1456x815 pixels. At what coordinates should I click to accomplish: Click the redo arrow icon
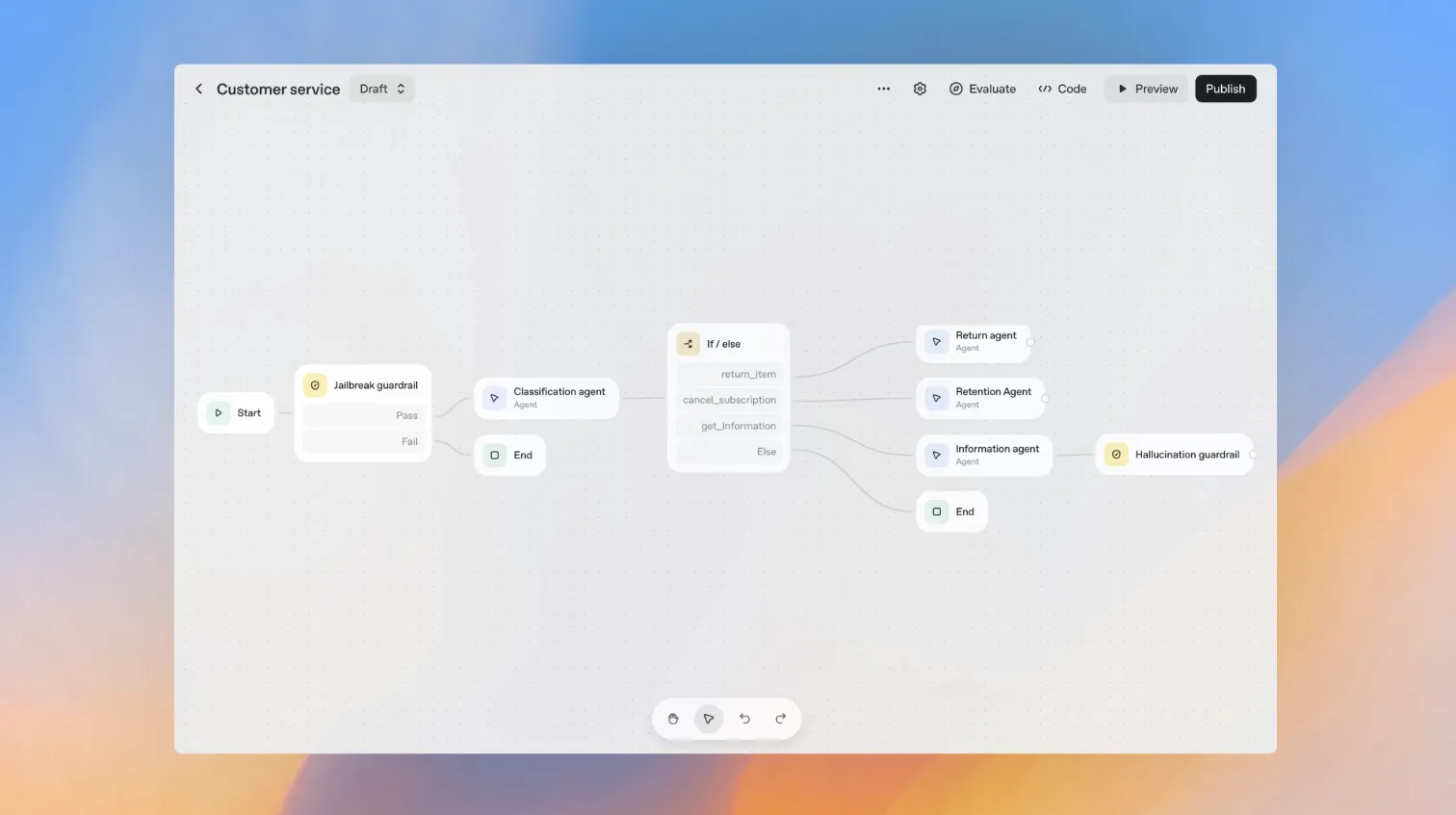point(781,719)
